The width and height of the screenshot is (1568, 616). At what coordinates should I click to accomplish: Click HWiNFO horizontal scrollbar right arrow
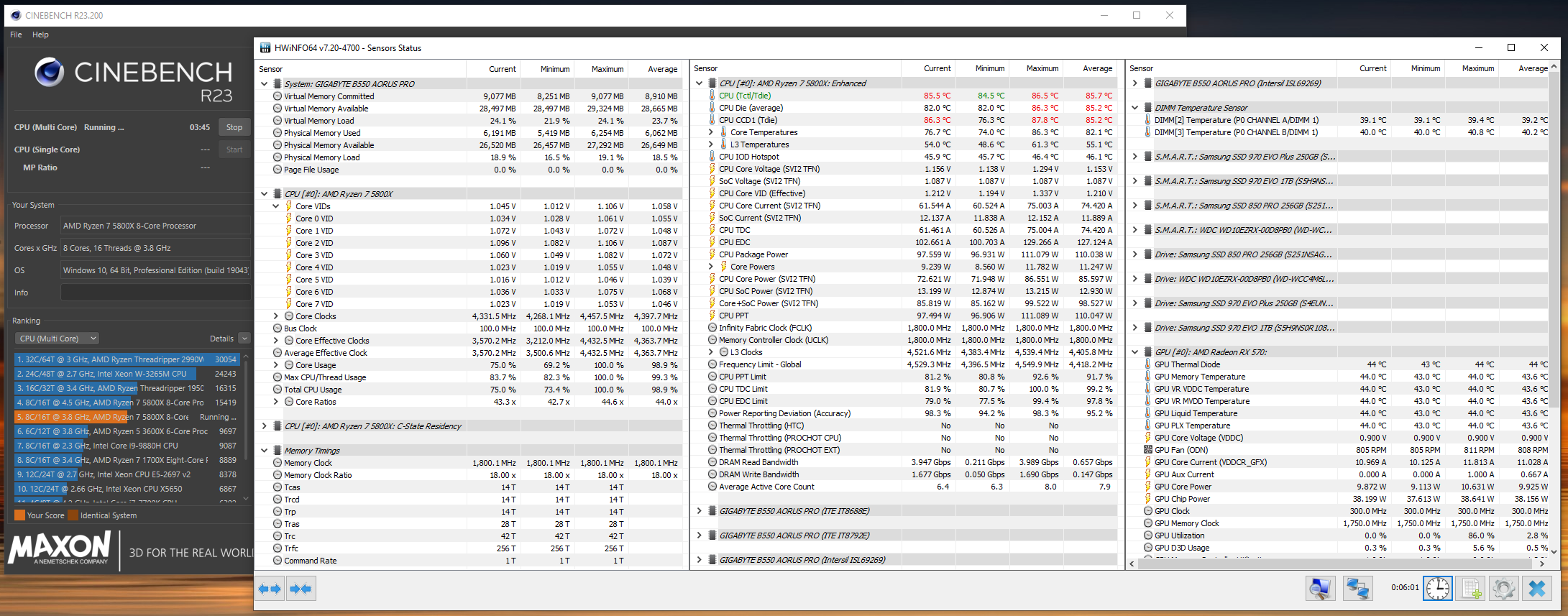(1541, 564)
